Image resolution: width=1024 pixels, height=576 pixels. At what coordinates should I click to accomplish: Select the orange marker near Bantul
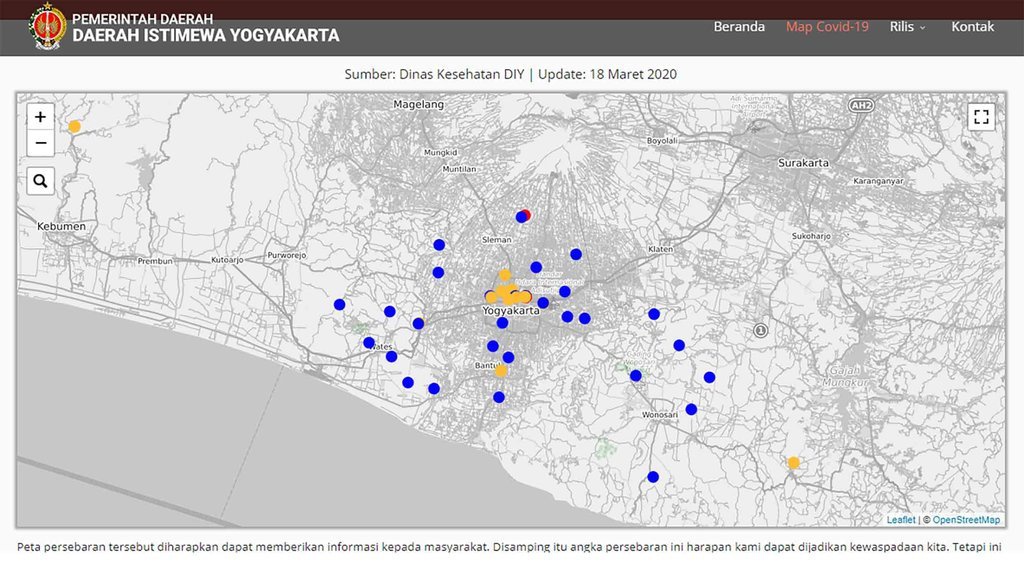tap(500, 370)
